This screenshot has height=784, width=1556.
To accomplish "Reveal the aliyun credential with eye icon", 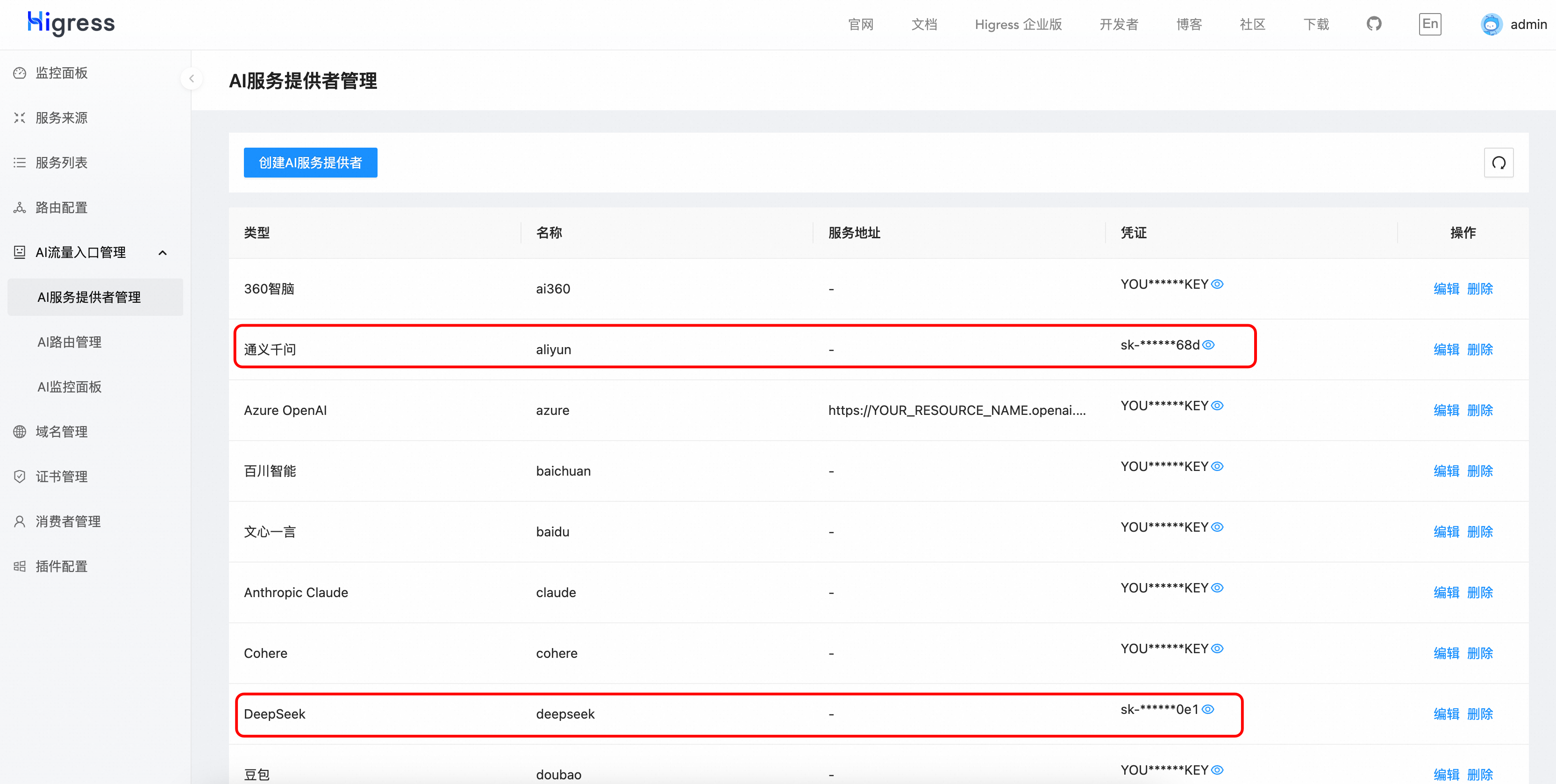I will tap(1208, 345).
